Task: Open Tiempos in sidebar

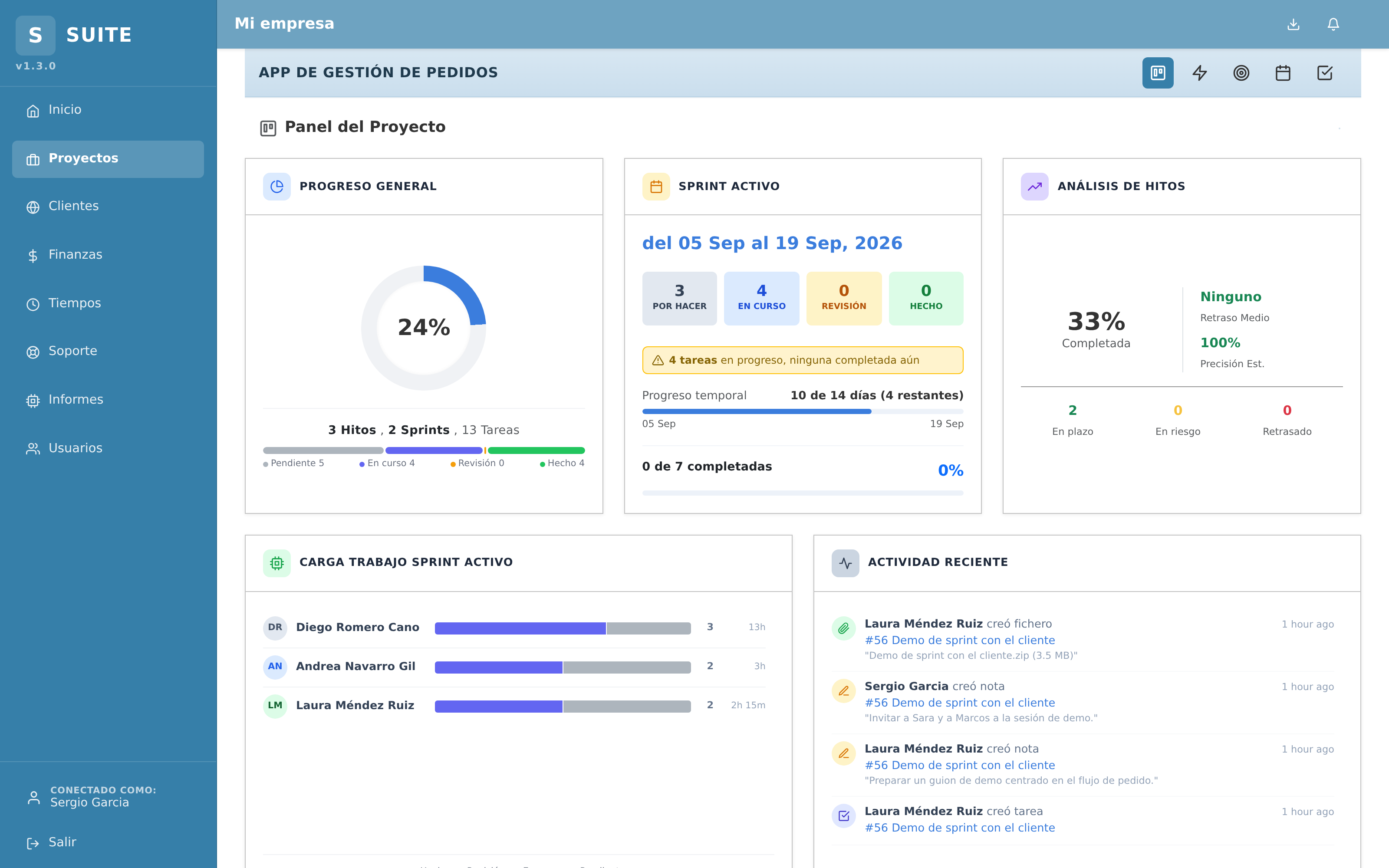Action: 108,304
